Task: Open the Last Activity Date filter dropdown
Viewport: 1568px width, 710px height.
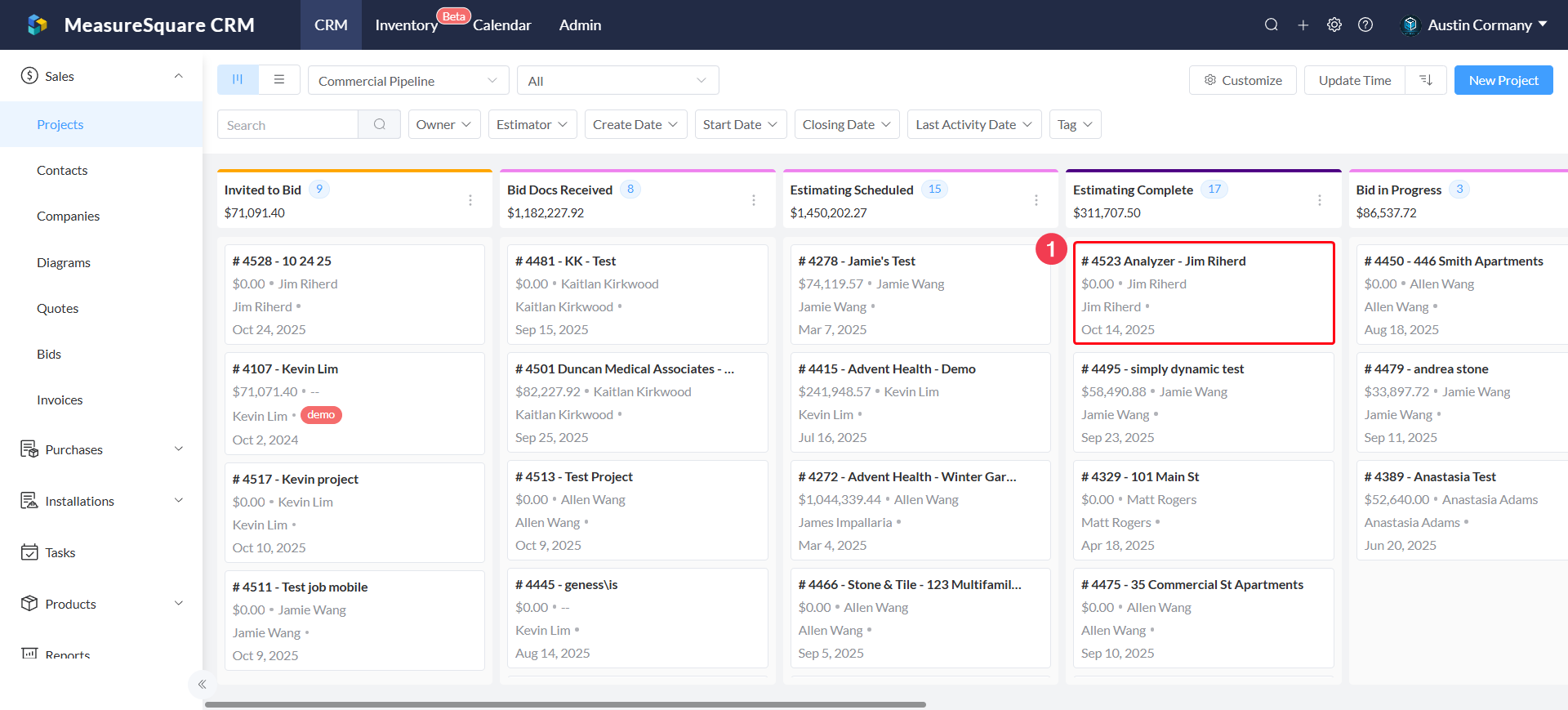Action: [974, 124]
